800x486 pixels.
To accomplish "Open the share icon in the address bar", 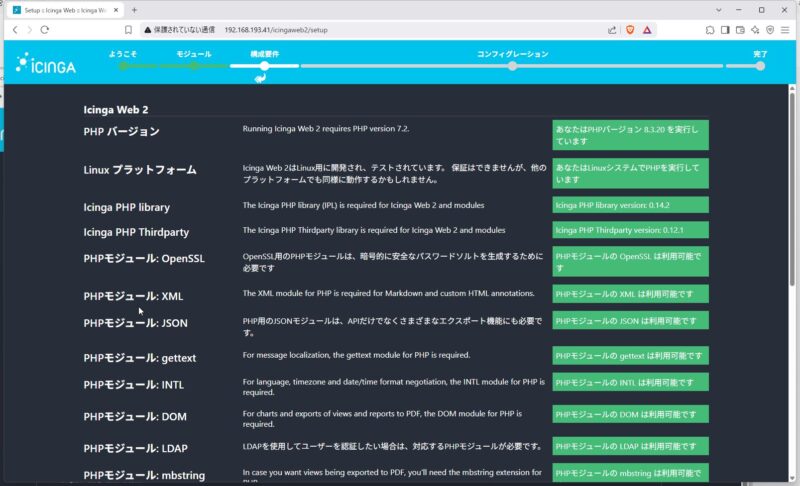I will [612, 30].
